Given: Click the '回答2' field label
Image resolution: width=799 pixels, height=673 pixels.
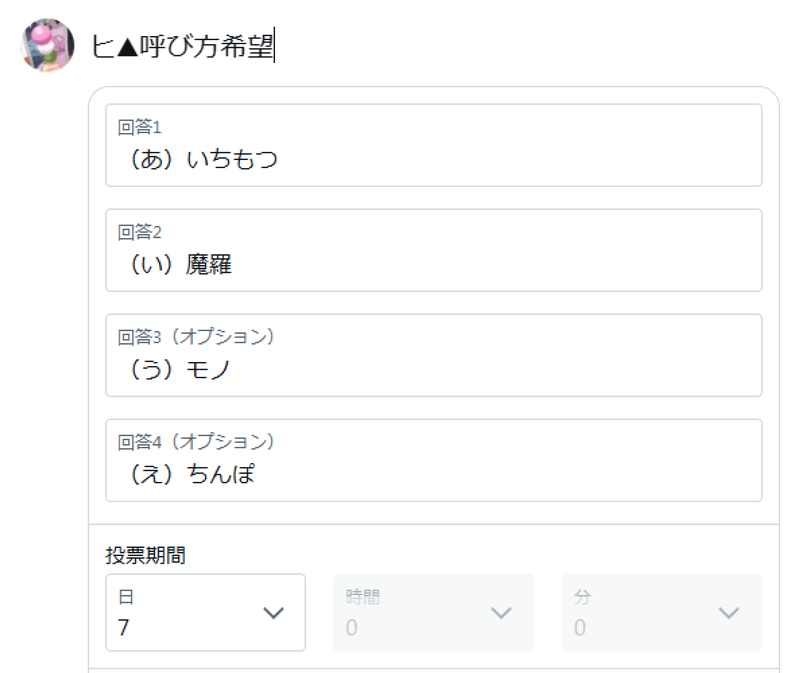Looking at the screenshot, I should (x=140, y=233).
